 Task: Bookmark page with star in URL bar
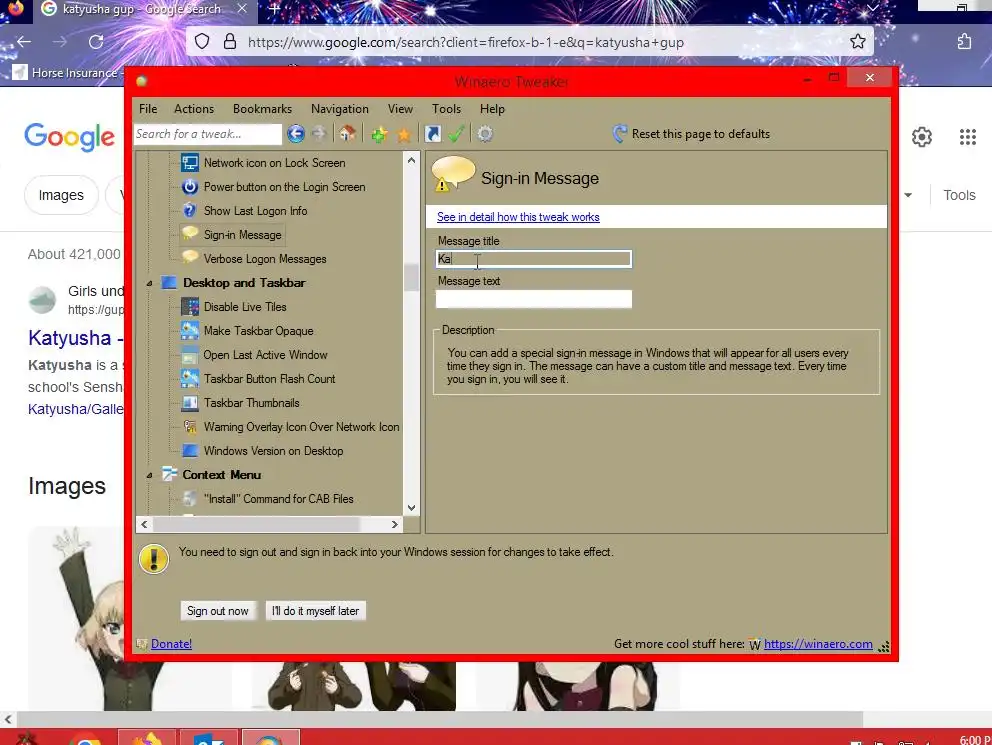click(x=858, y=42)
